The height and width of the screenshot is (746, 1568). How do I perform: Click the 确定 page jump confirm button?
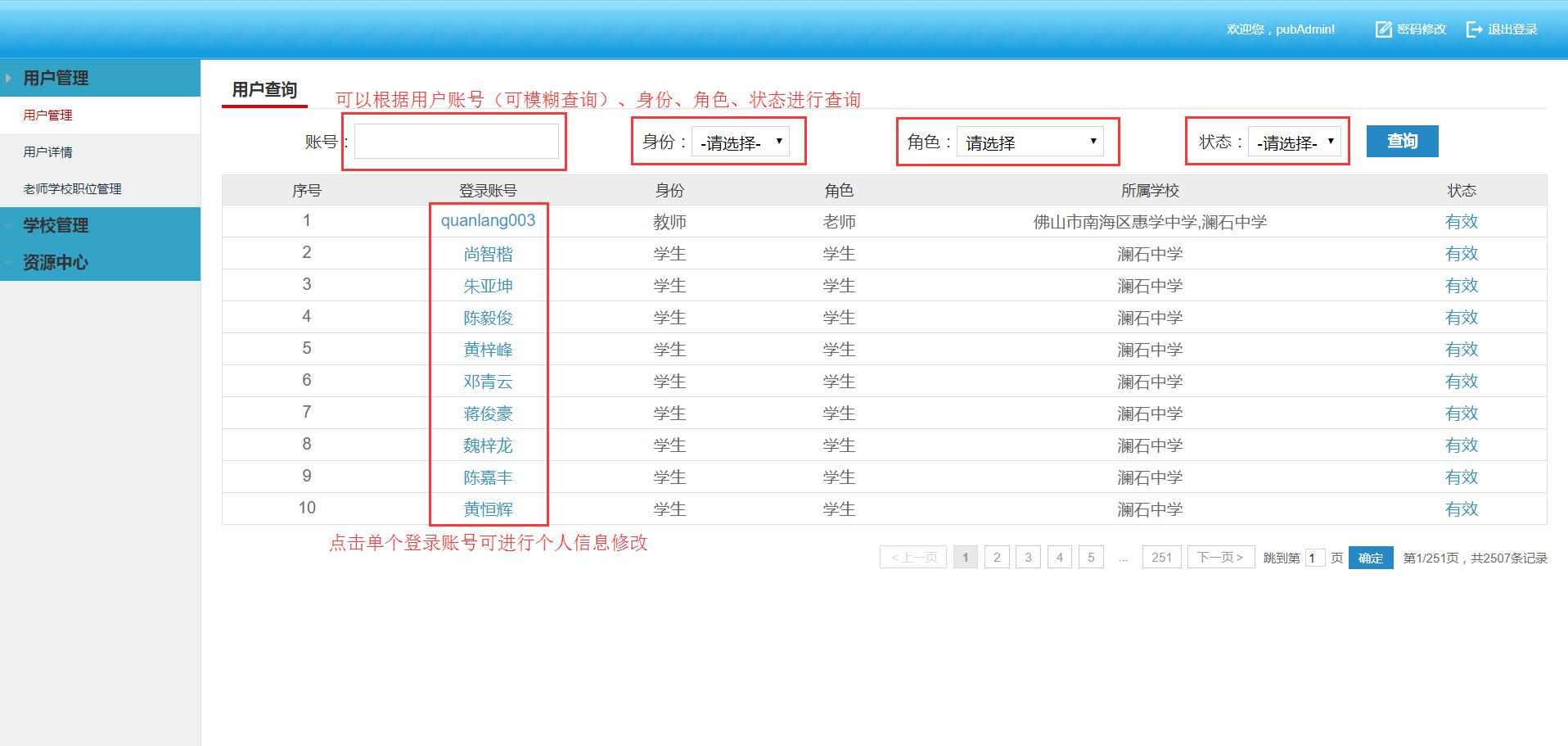click(1370, 558)
